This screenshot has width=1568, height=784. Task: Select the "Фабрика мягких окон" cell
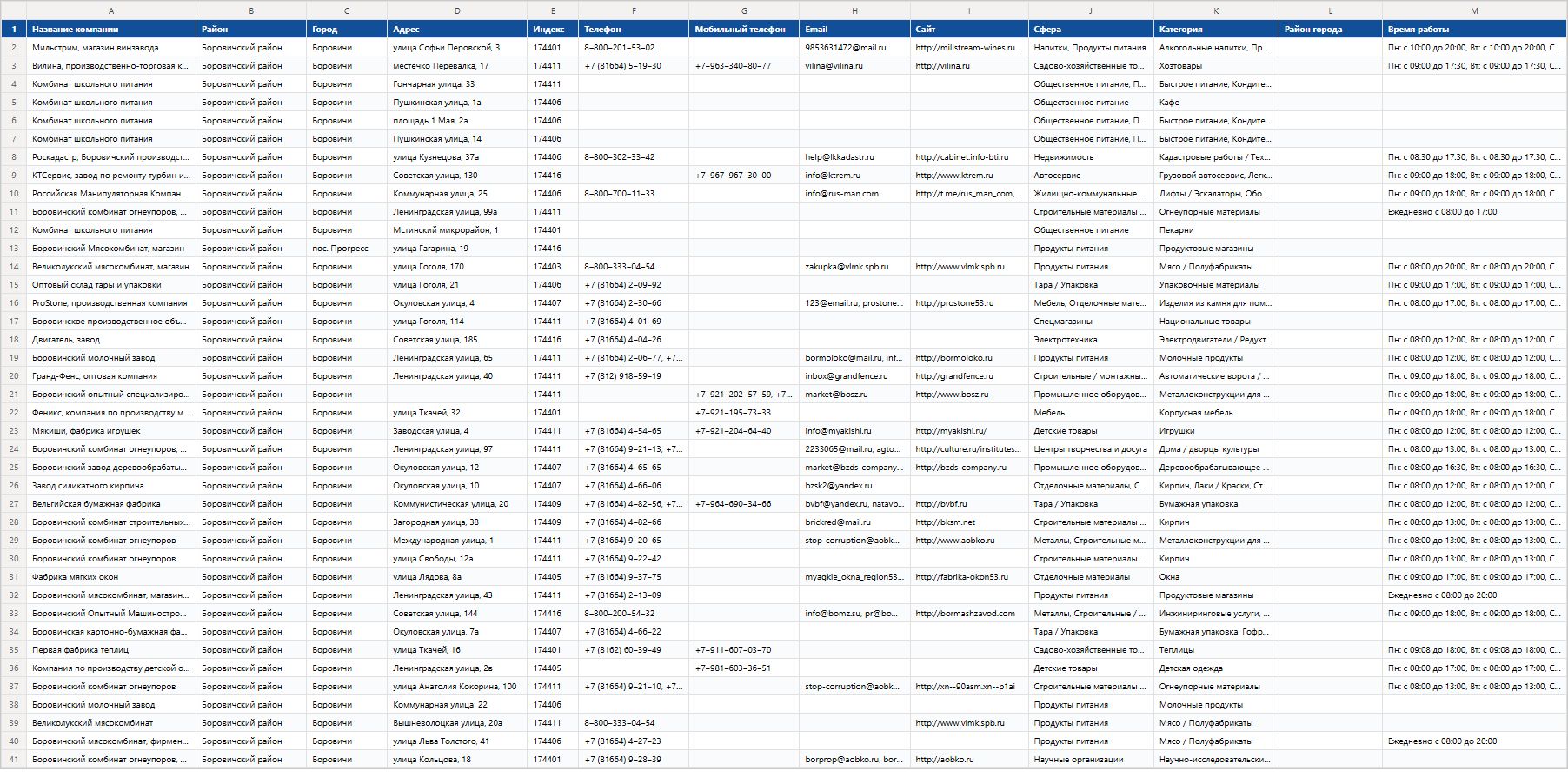(111, 577)
